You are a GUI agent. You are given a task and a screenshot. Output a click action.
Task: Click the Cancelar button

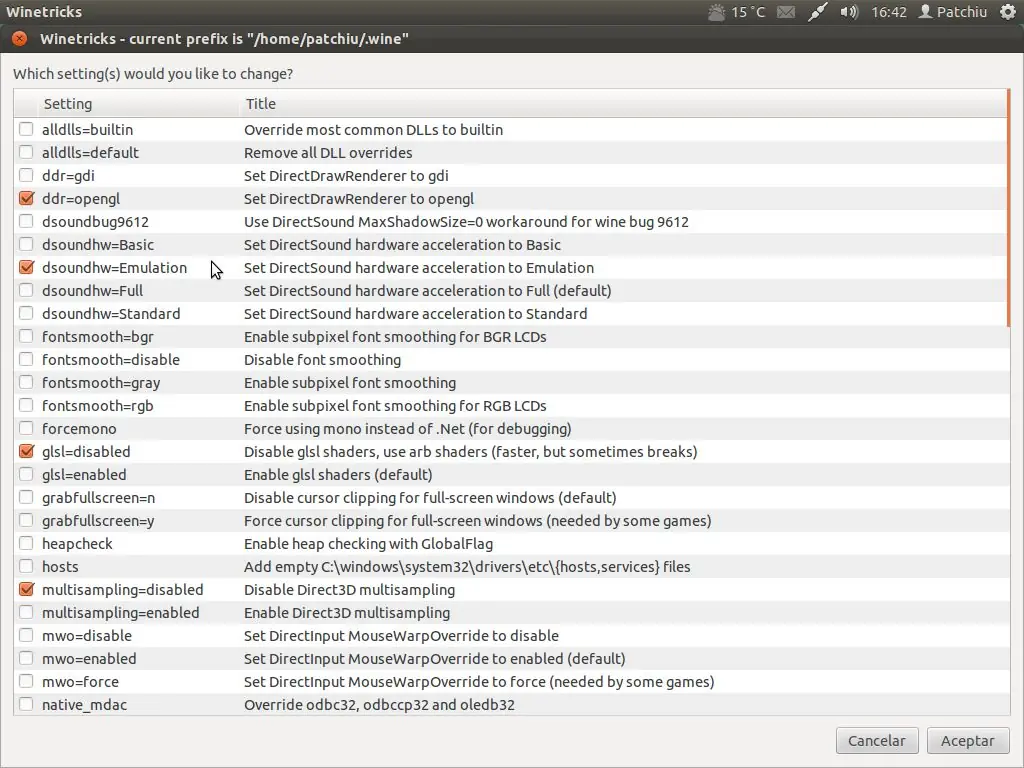pyautogui.click(x=877, y=741)
